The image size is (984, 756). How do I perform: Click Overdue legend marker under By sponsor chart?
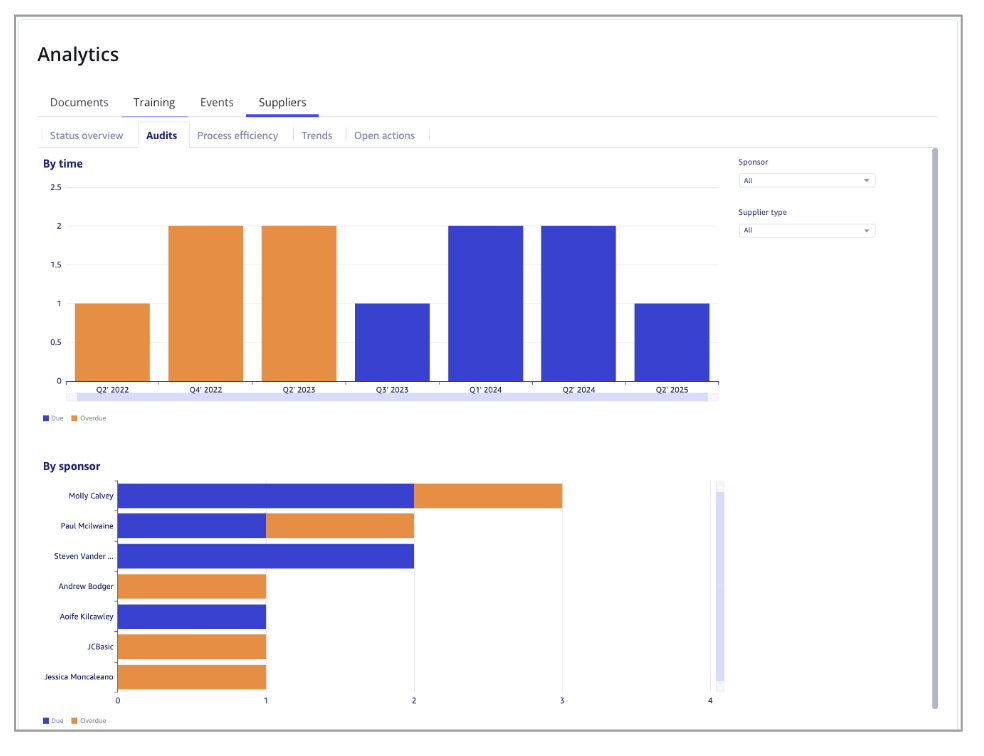coord(74,720)
